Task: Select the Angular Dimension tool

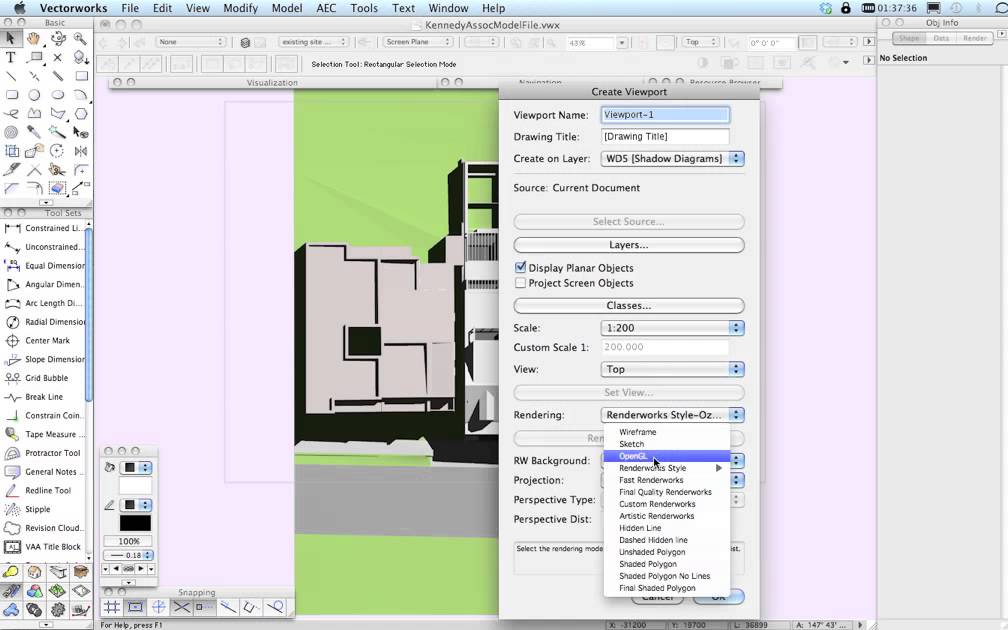Action: coord(44,284)
